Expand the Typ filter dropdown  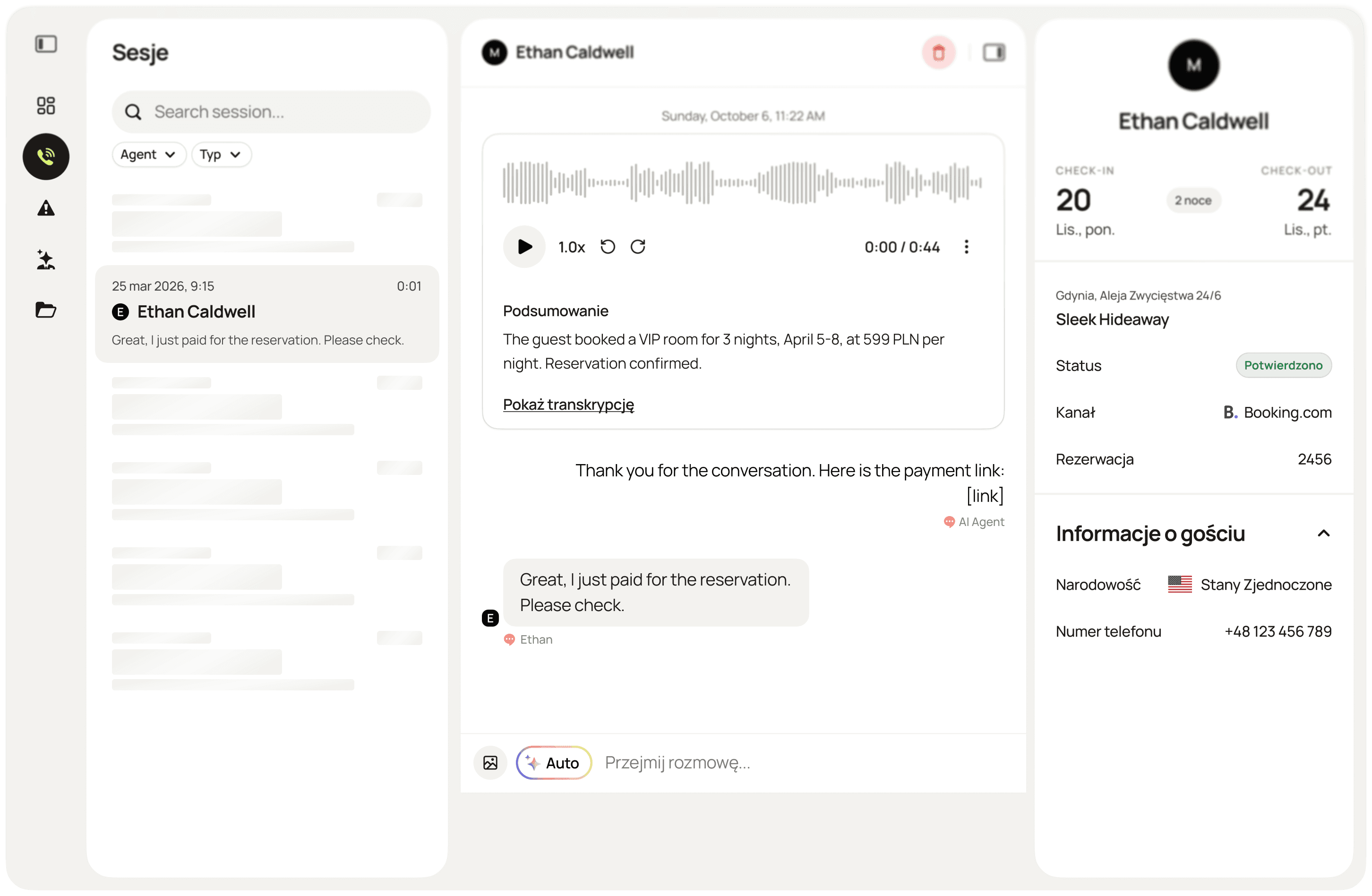[220, 155]
